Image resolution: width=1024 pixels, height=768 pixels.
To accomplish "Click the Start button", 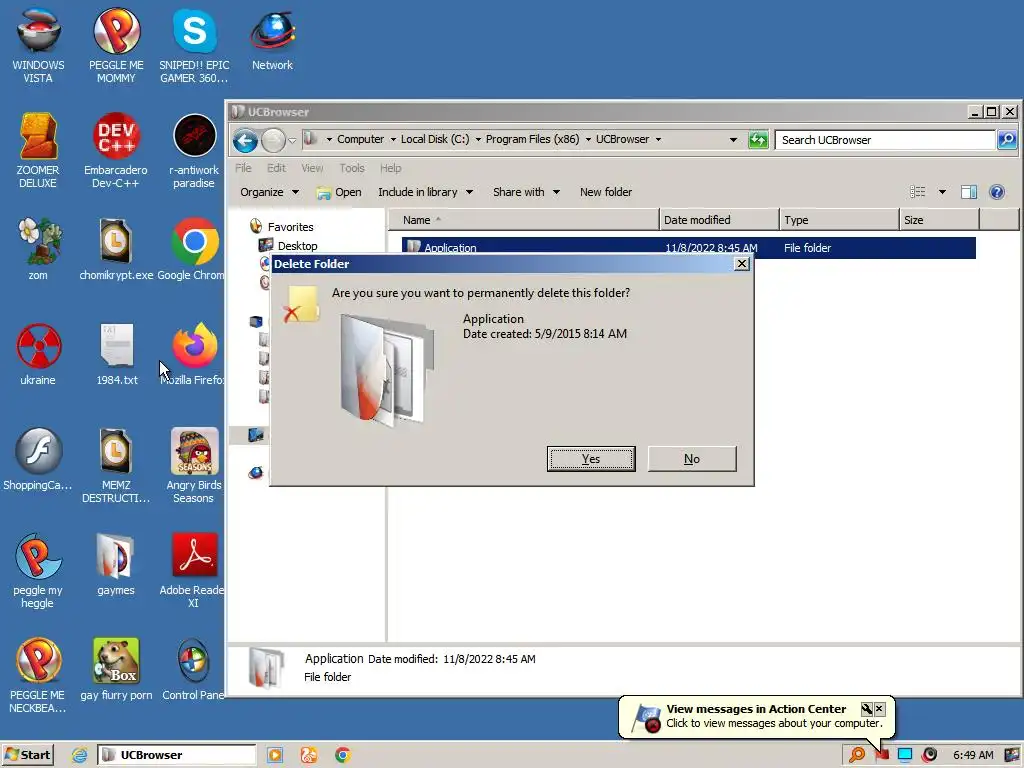I will pos(27,755).
